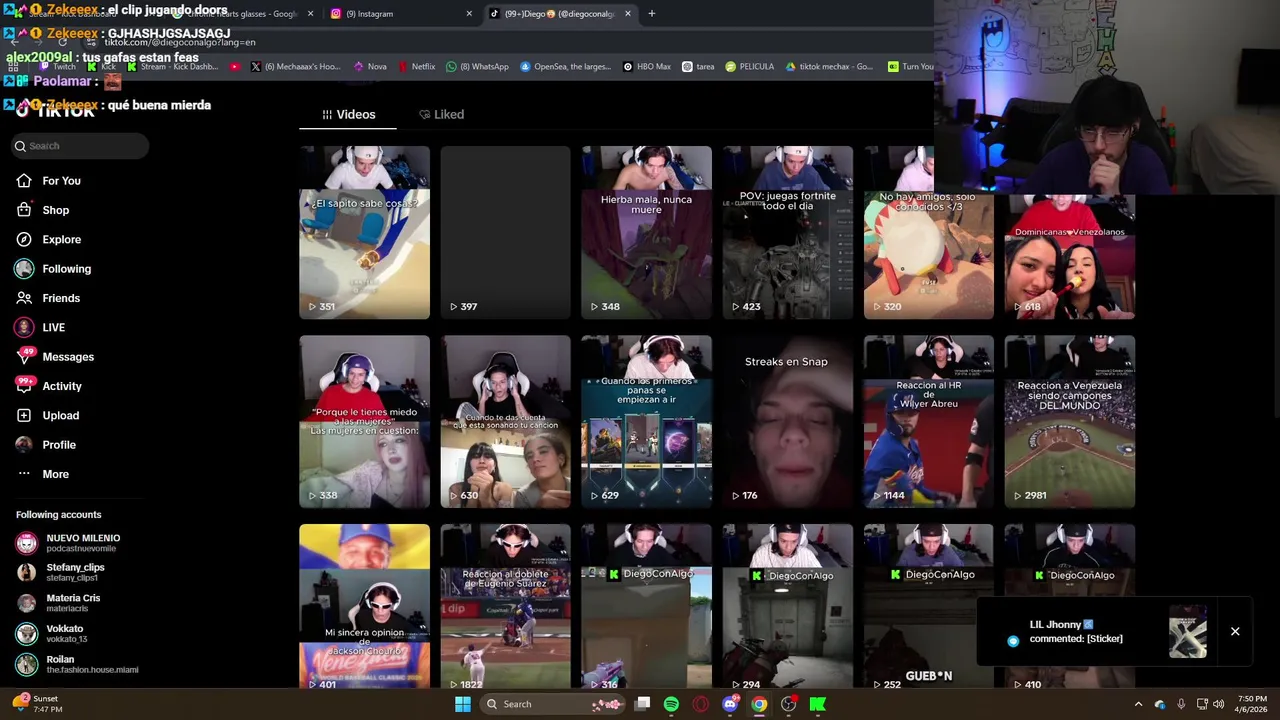Image resolution: width=1280 pixels, height=720 pixels.
Task: Open the DiegoConAlgo video with 316 views
Action: click(x=646, y=606)
